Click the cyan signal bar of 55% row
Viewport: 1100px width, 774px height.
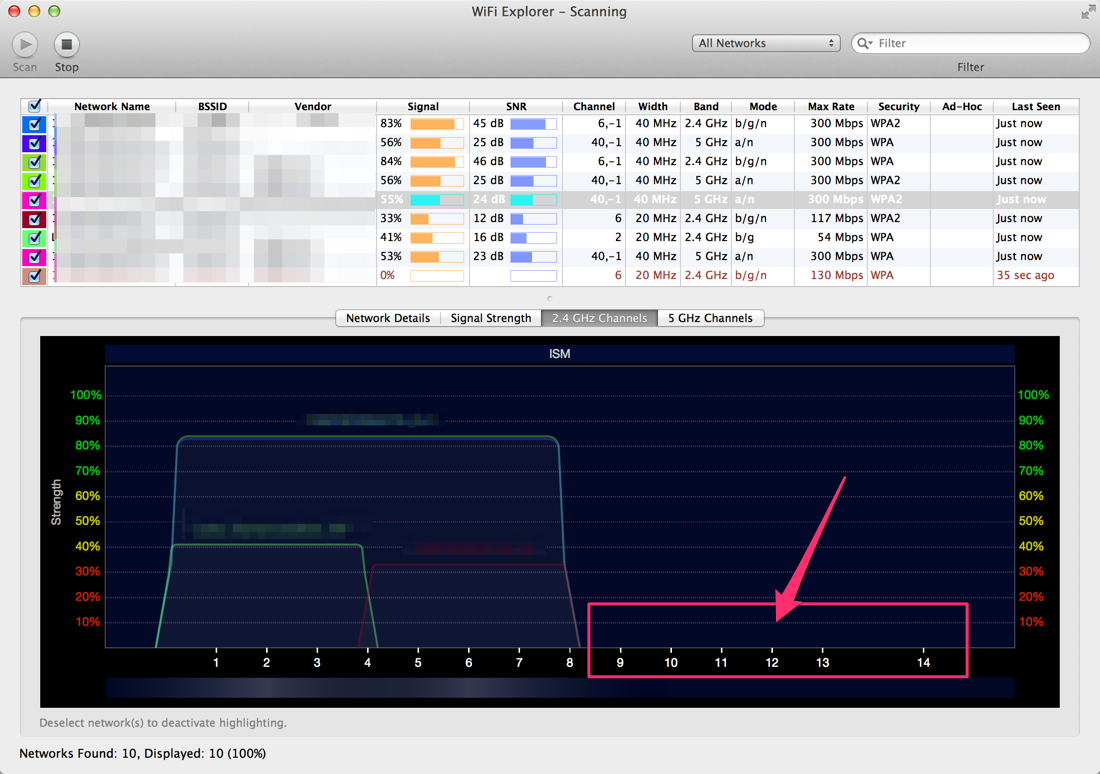(x=437, y=200)
